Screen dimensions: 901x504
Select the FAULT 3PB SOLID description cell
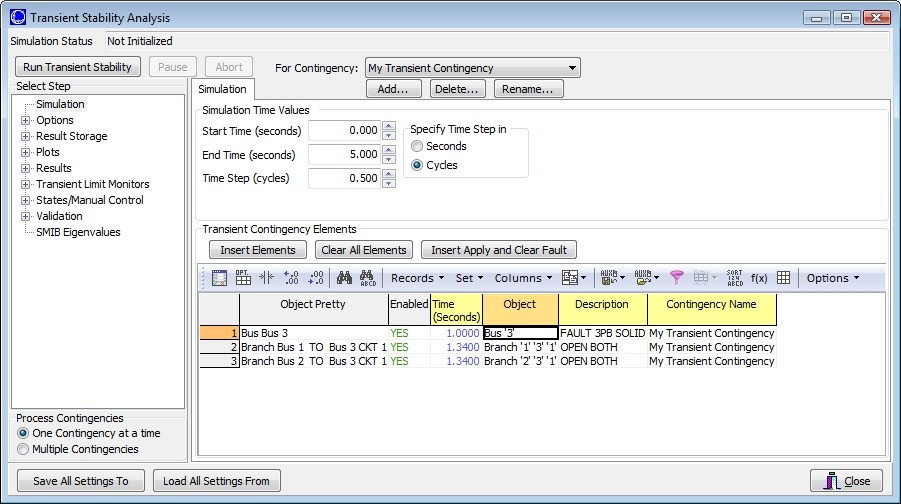[602, 333]
